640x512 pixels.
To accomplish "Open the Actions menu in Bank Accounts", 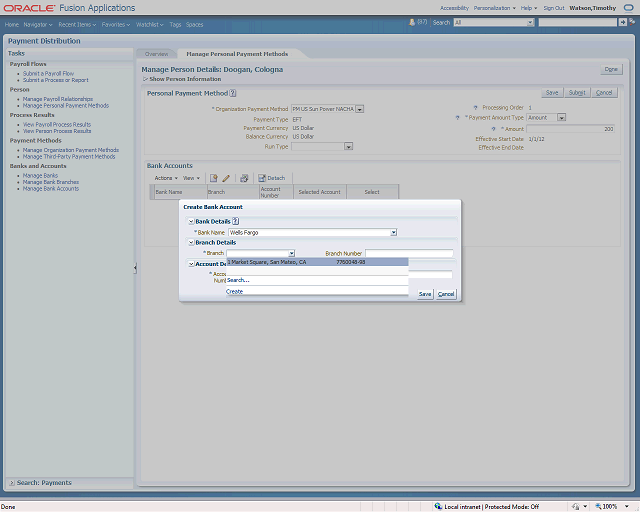I will (166, 178).
